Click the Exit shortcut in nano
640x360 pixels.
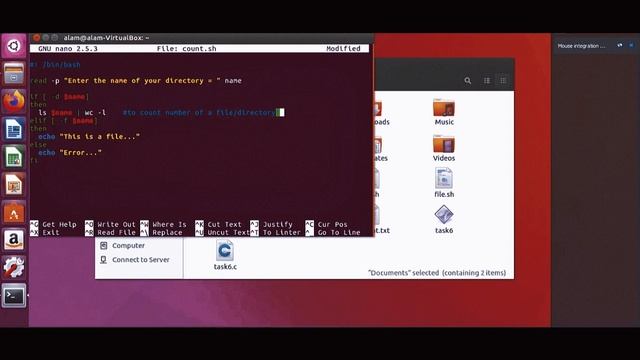point(45,233)
